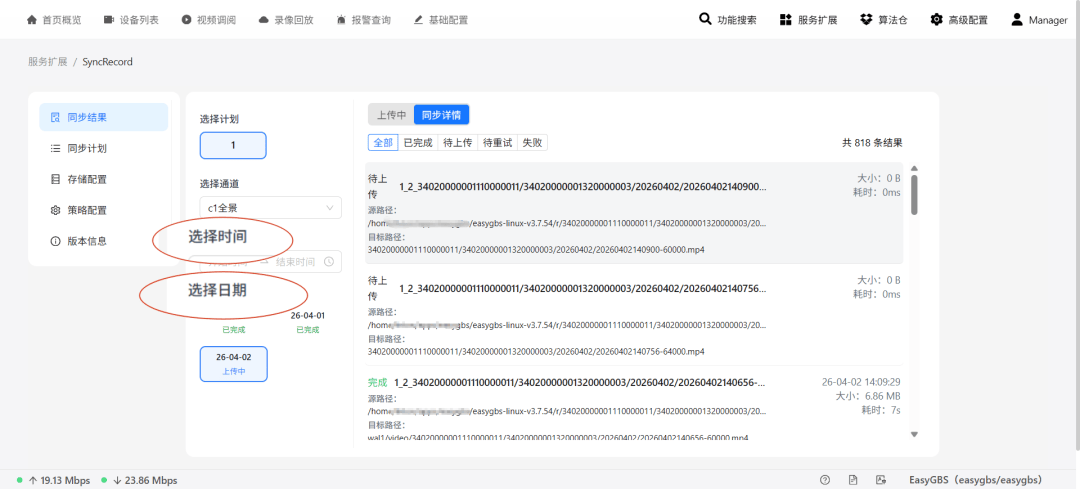
Task: Select the 待上传 filter option
Action: (x=458, y=143)
